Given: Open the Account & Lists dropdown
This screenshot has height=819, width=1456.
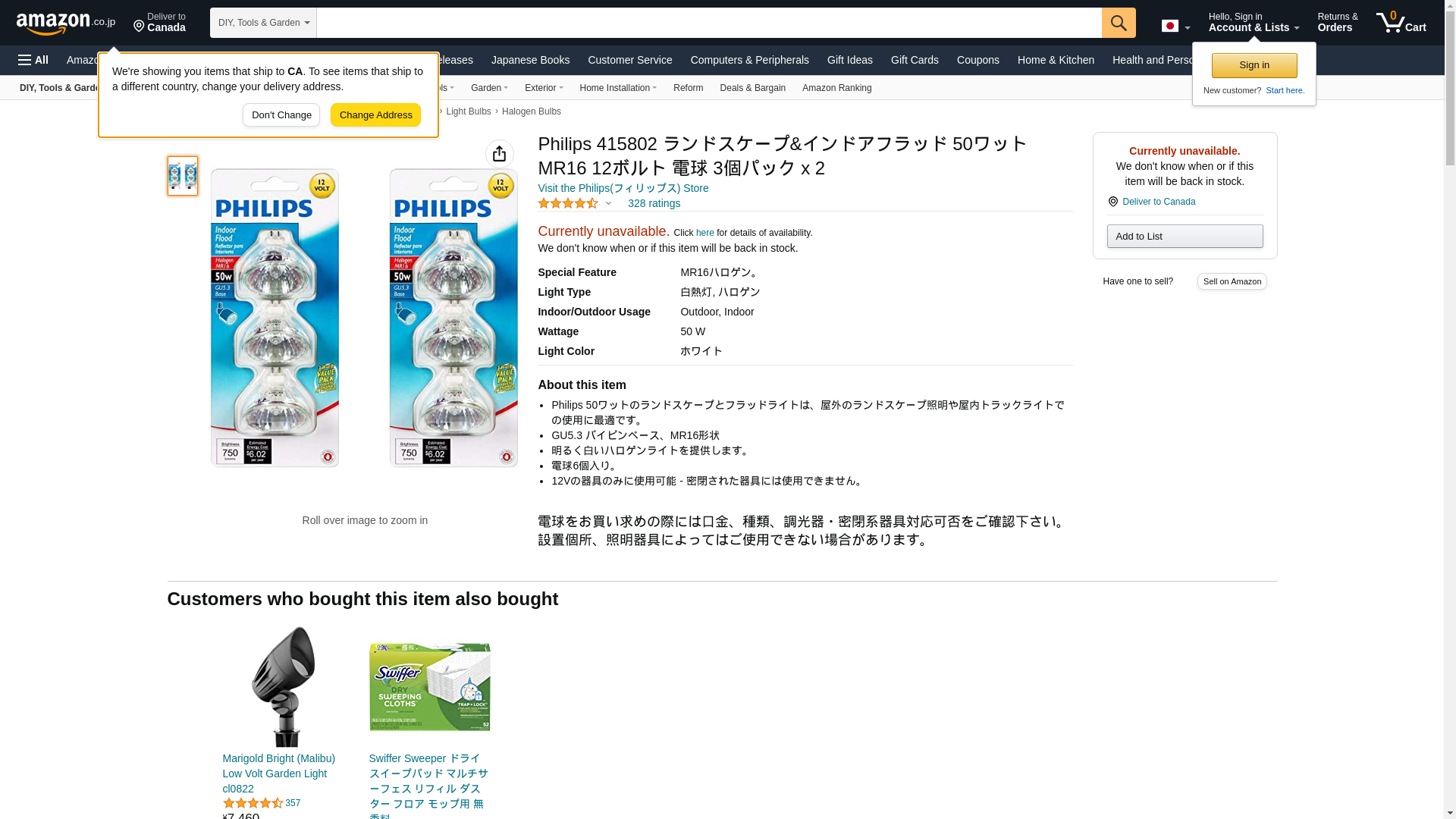Looking at the screenshot, I should [1254, 23].
